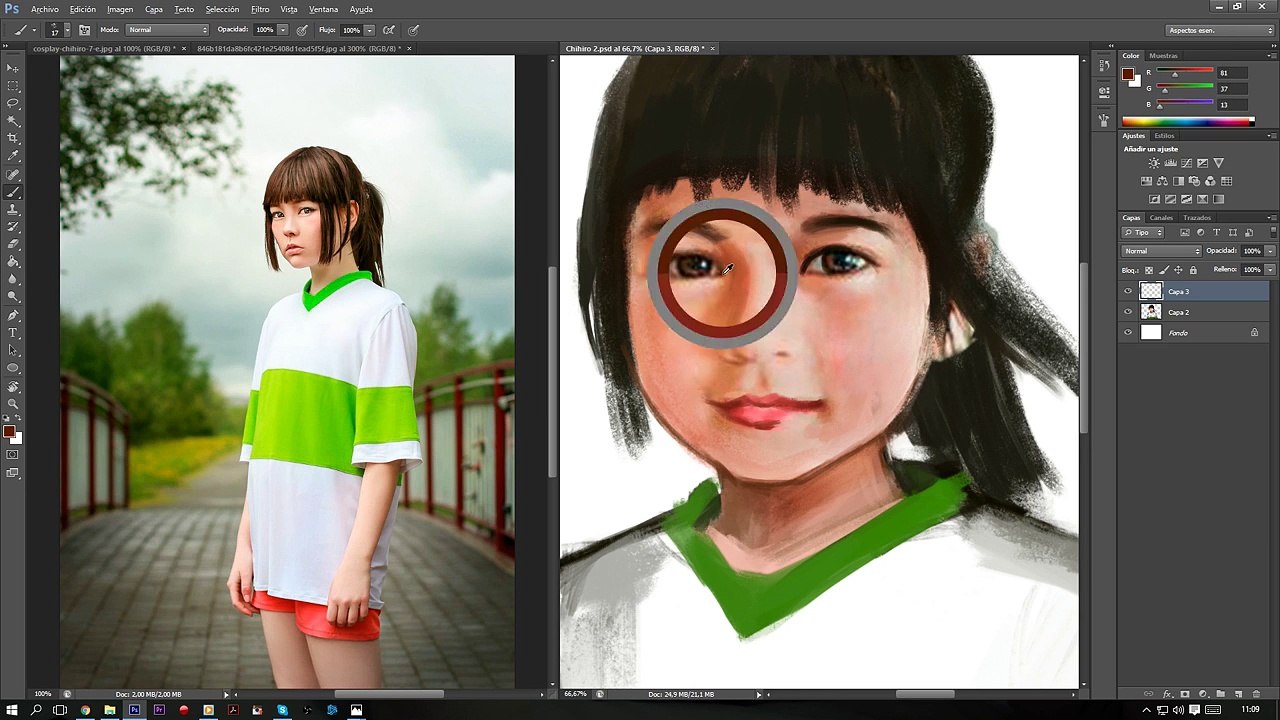Select the History Brush tool
The image size is (1280, 720).
(13, 227)
